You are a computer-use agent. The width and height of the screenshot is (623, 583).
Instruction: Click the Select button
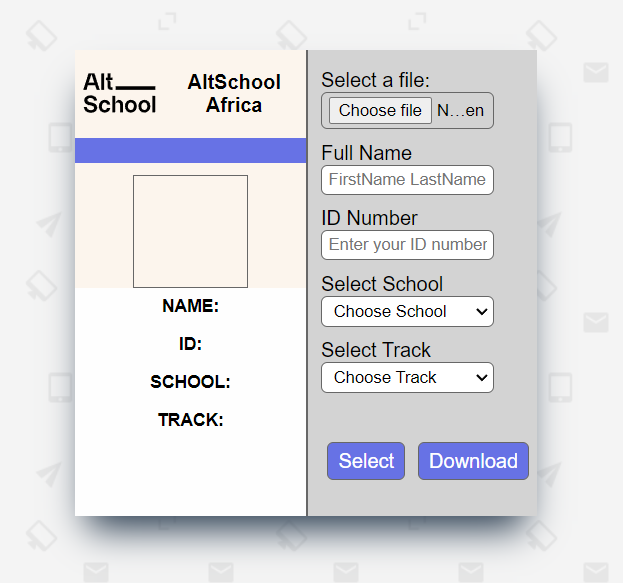(x=366, y=461)
